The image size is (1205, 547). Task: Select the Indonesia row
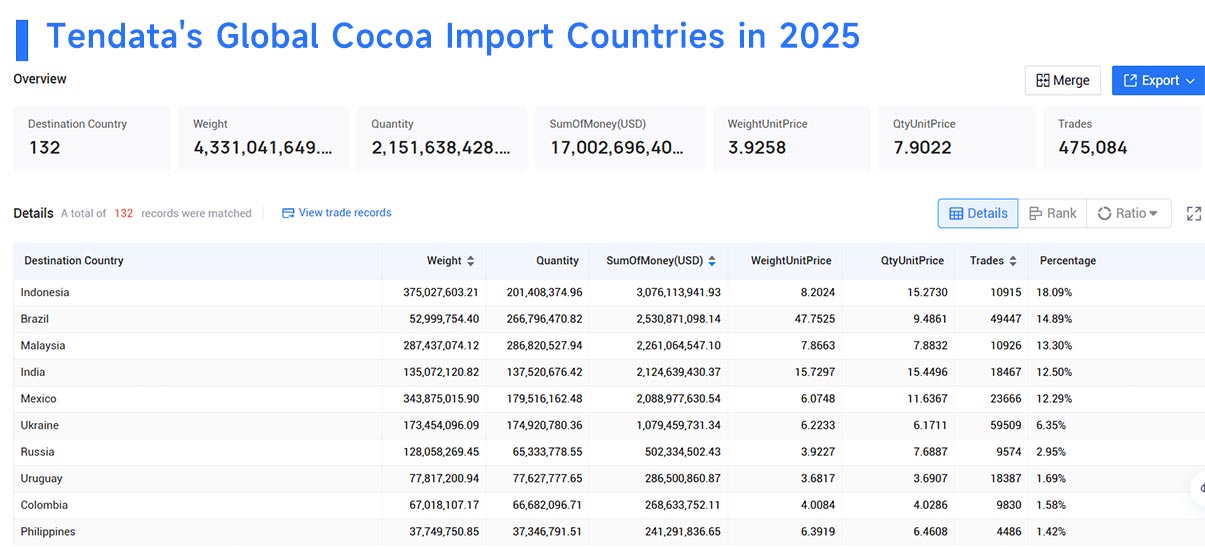coord(609,293)
